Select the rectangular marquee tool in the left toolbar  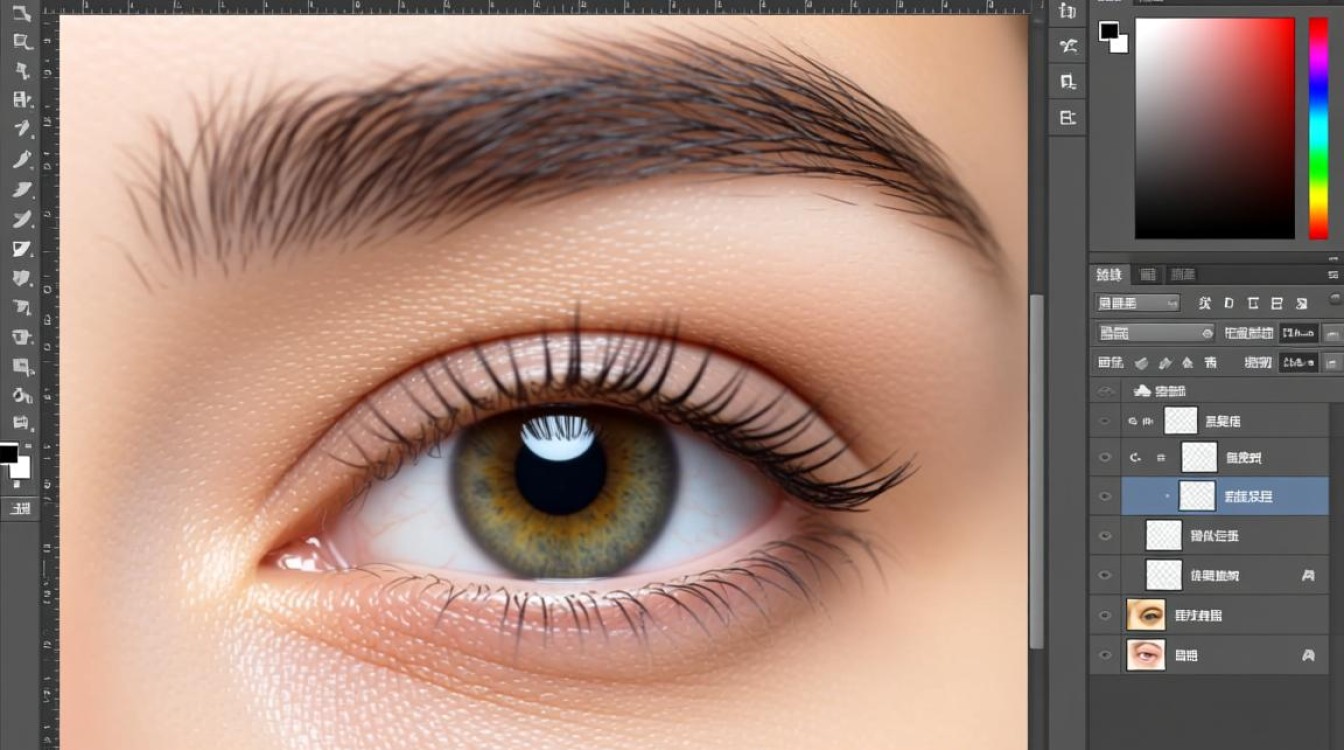(x=21, y=42)
